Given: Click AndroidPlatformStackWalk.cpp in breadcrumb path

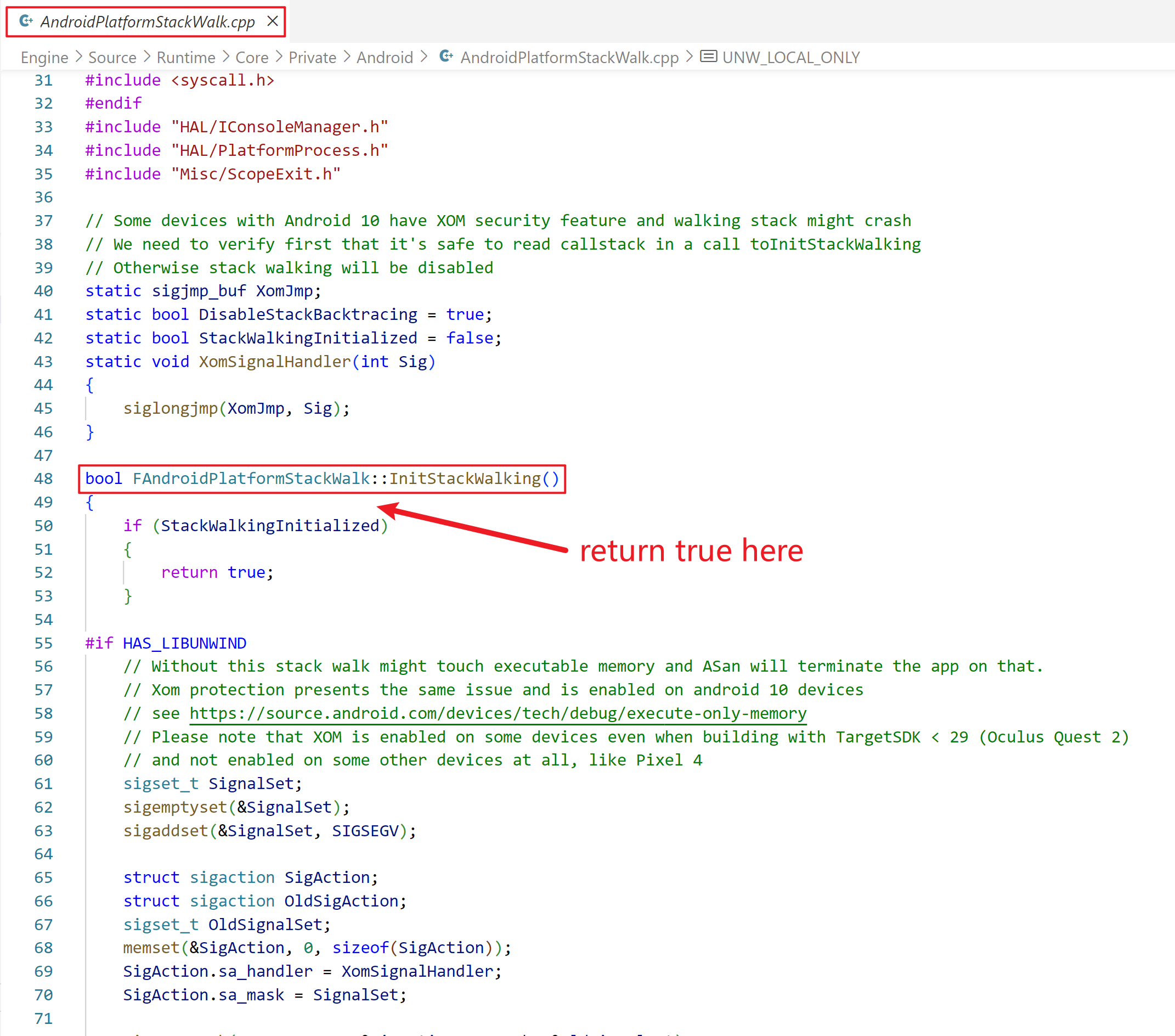Looking at the screenshot, I should coord(569,58).
